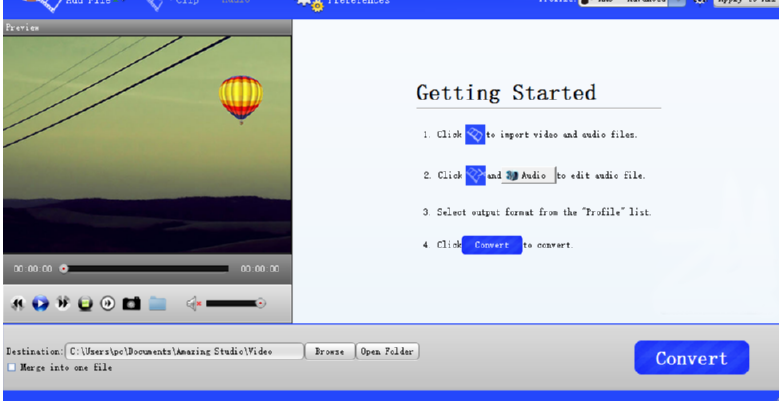Viewport: 779px width, 401px height.
Task: Take a snapshot with the camera icon
Action: [131, 303]
